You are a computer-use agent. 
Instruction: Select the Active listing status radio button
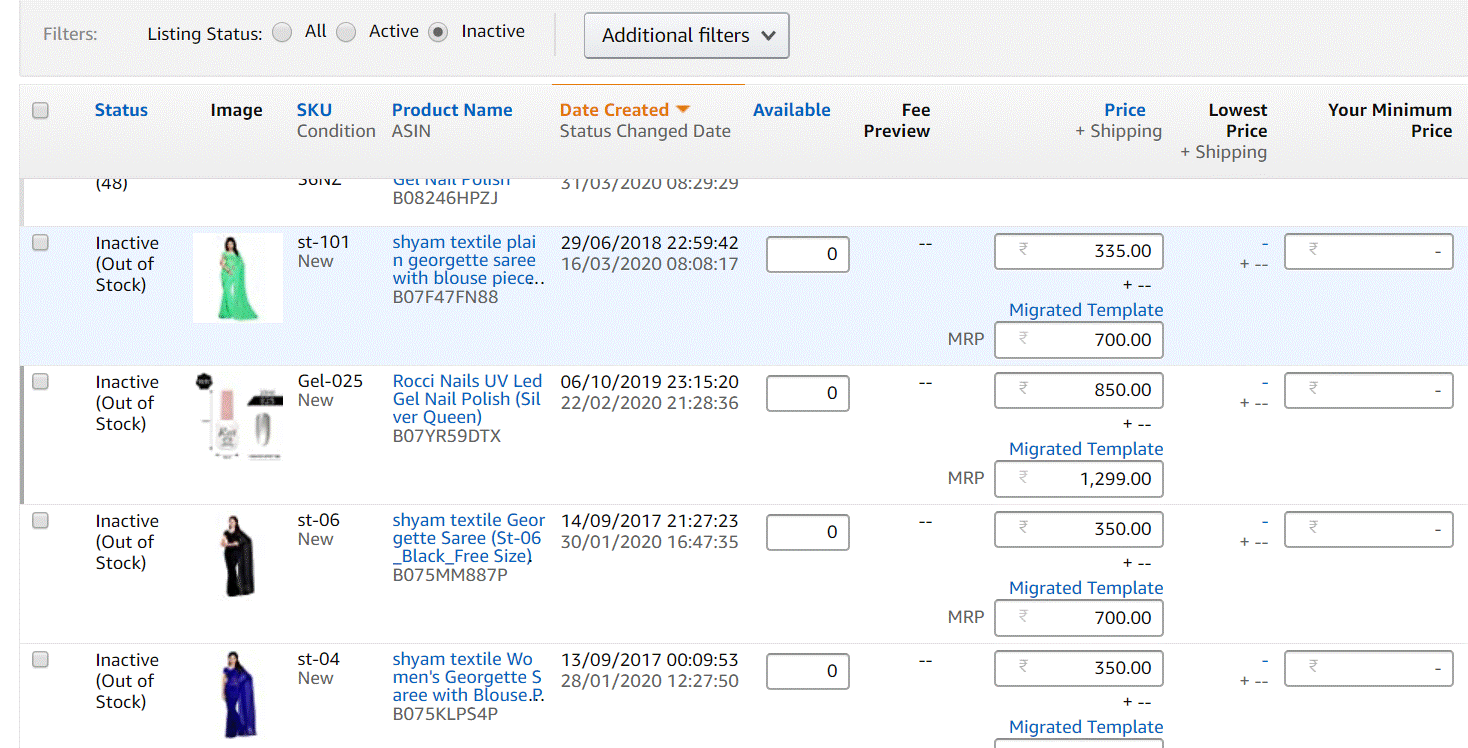(346, 33)
